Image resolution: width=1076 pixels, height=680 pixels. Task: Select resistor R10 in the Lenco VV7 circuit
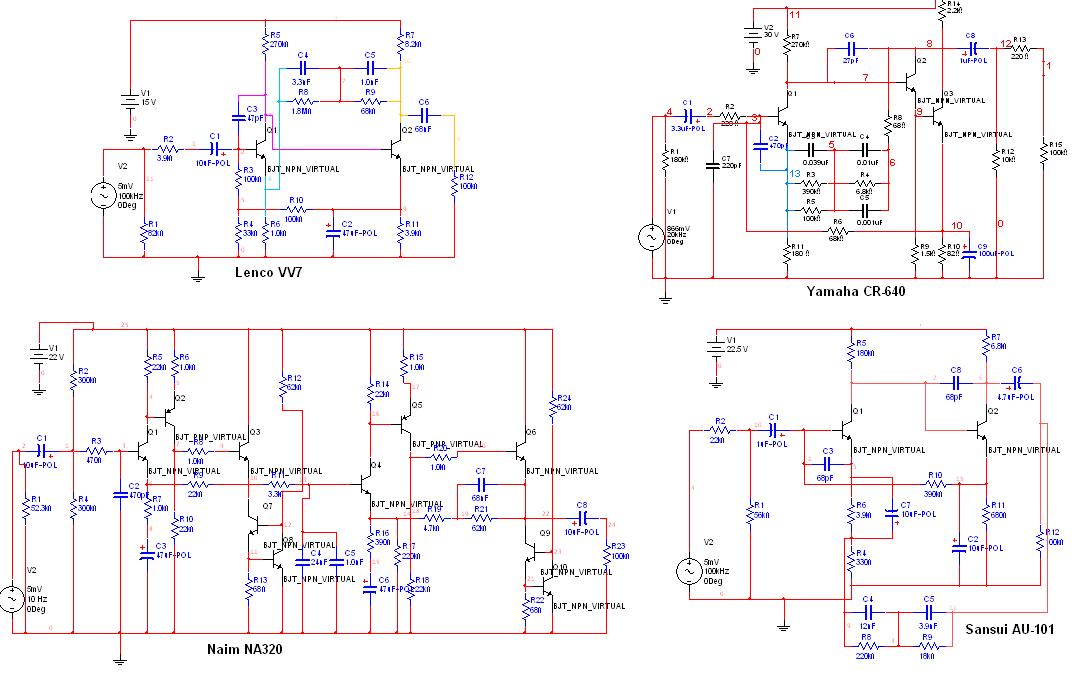pyautogui.click(x=295, y=209)
